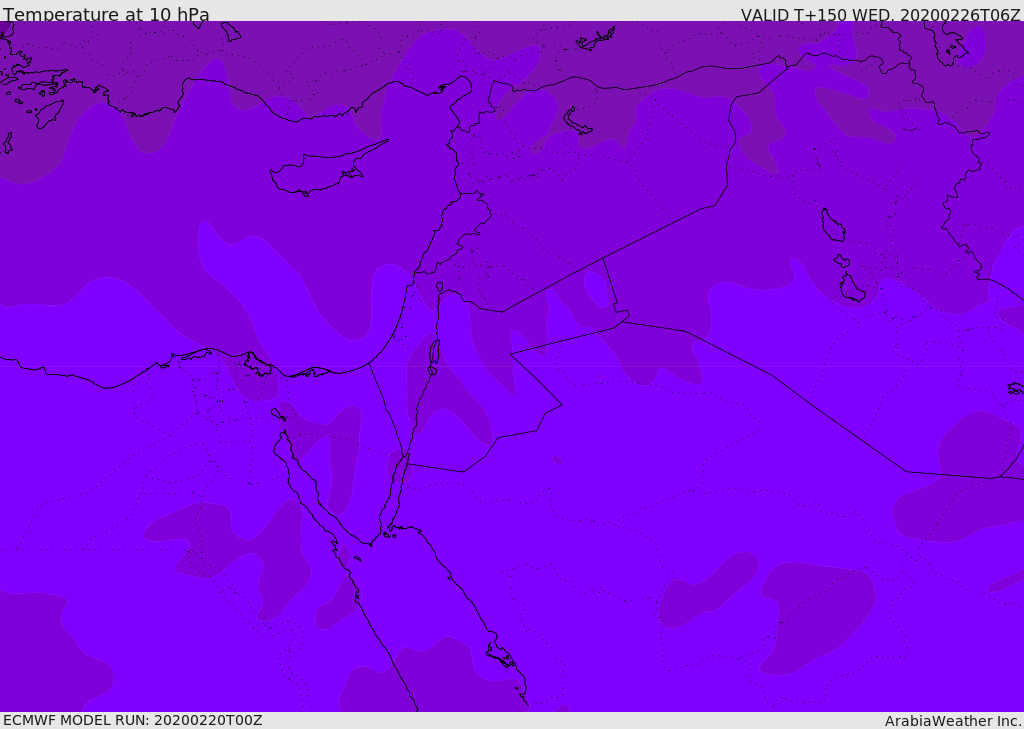Image resolution: width=1024 pixels, height=729 pixels.
Task: Click the 'ECMWF MODEL RUN: 20200220T00Z' text
Action: (x=133, y=720)
